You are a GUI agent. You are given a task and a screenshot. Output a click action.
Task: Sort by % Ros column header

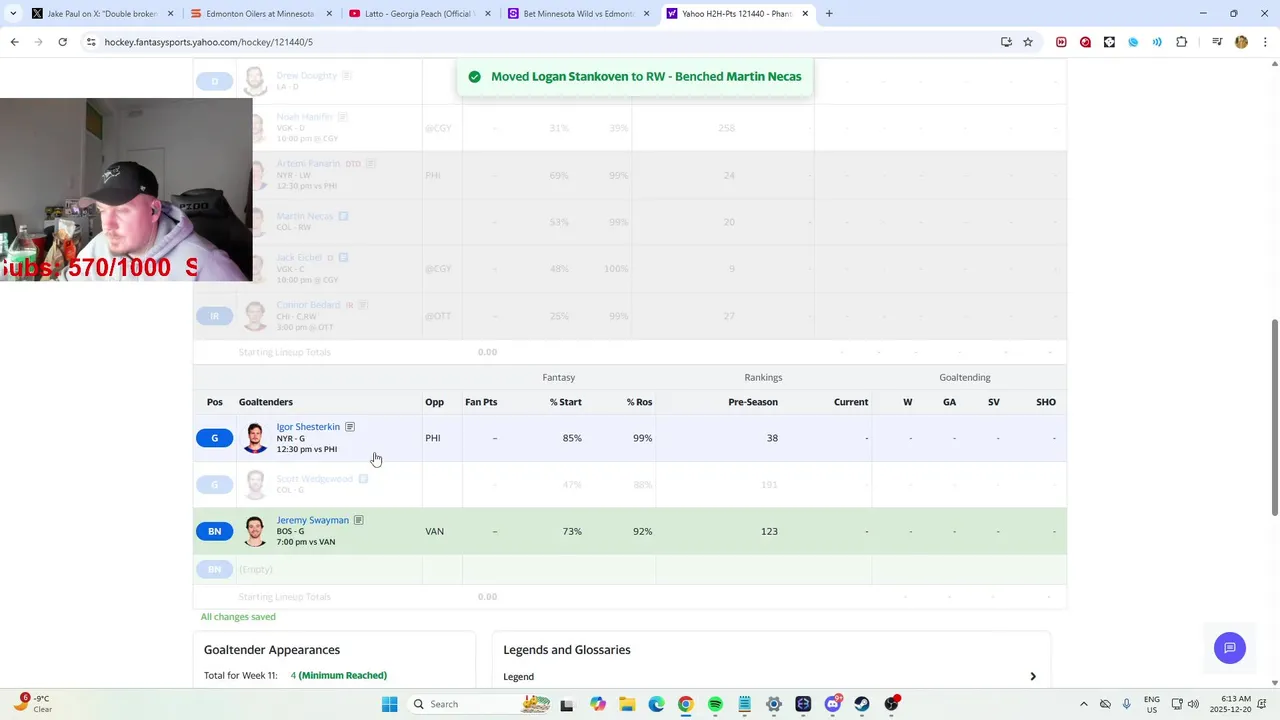pyautogui.click(x=639, y=402)
